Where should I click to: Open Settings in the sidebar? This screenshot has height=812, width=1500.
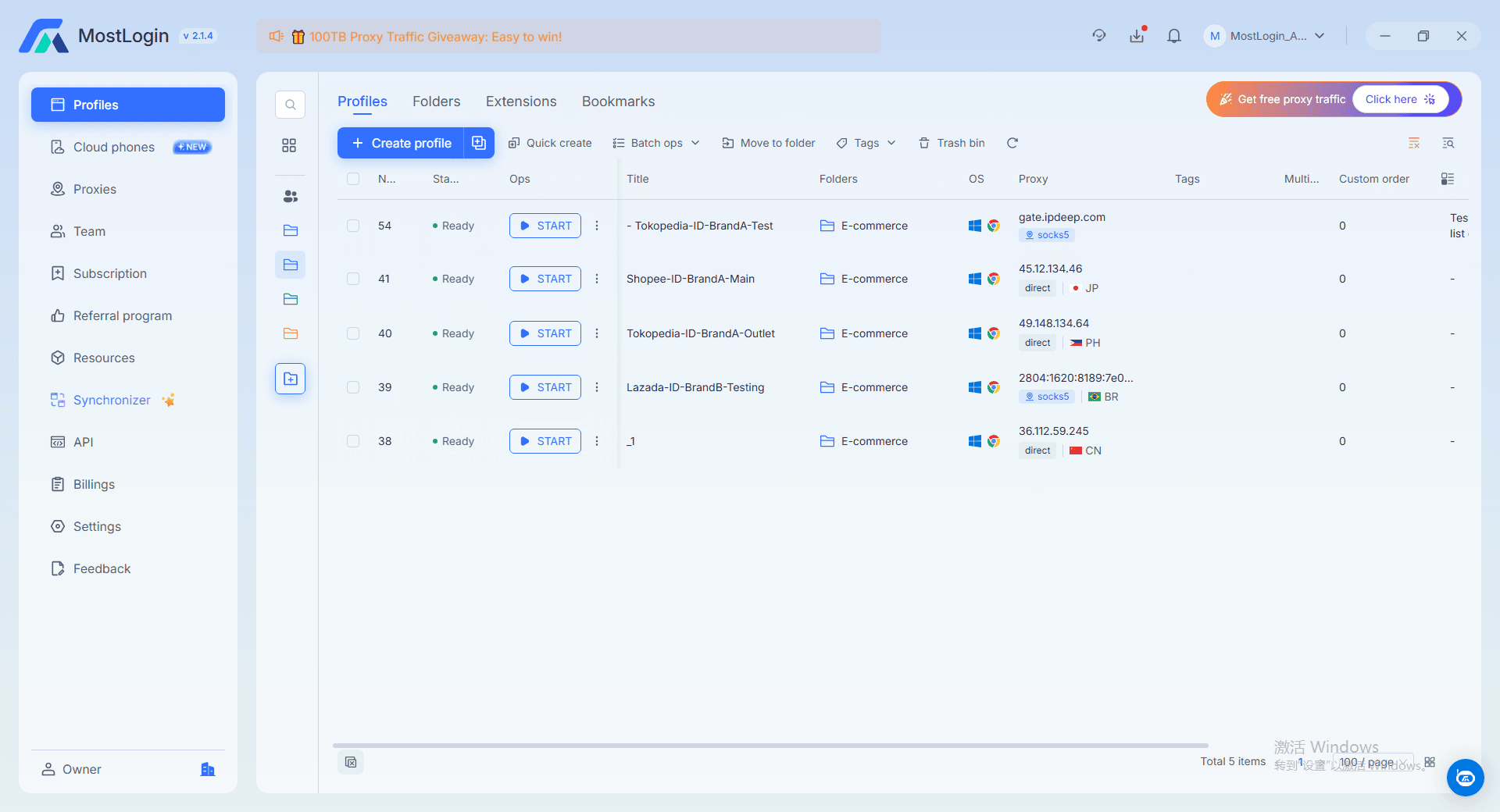pos(128,526)
